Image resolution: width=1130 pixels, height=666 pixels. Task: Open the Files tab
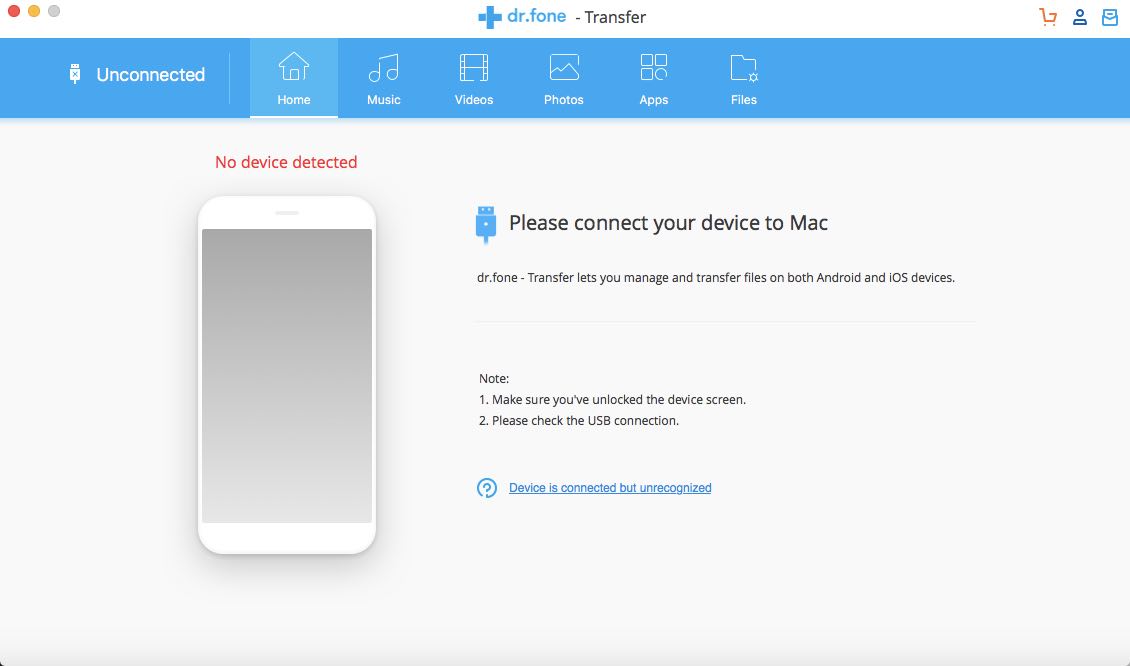(x=744, y=78)
